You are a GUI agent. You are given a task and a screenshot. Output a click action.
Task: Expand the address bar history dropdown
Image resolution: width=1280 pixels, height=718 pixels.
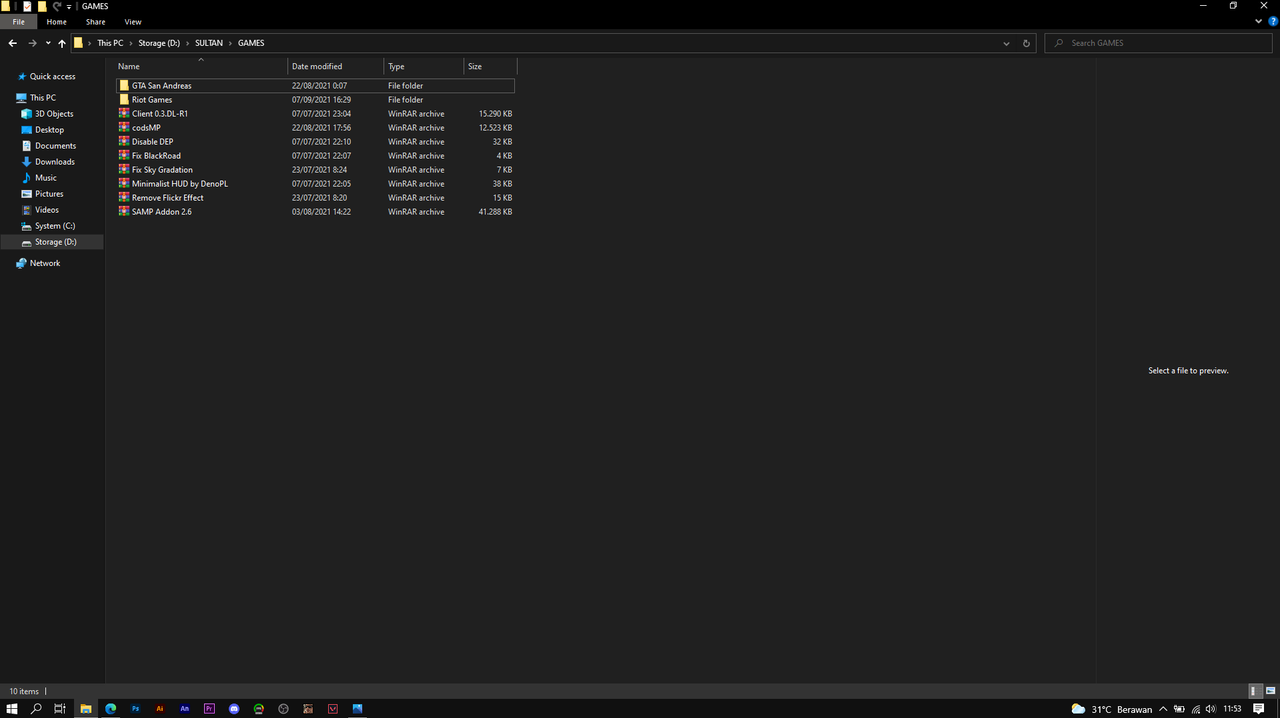pos(1006,43)
